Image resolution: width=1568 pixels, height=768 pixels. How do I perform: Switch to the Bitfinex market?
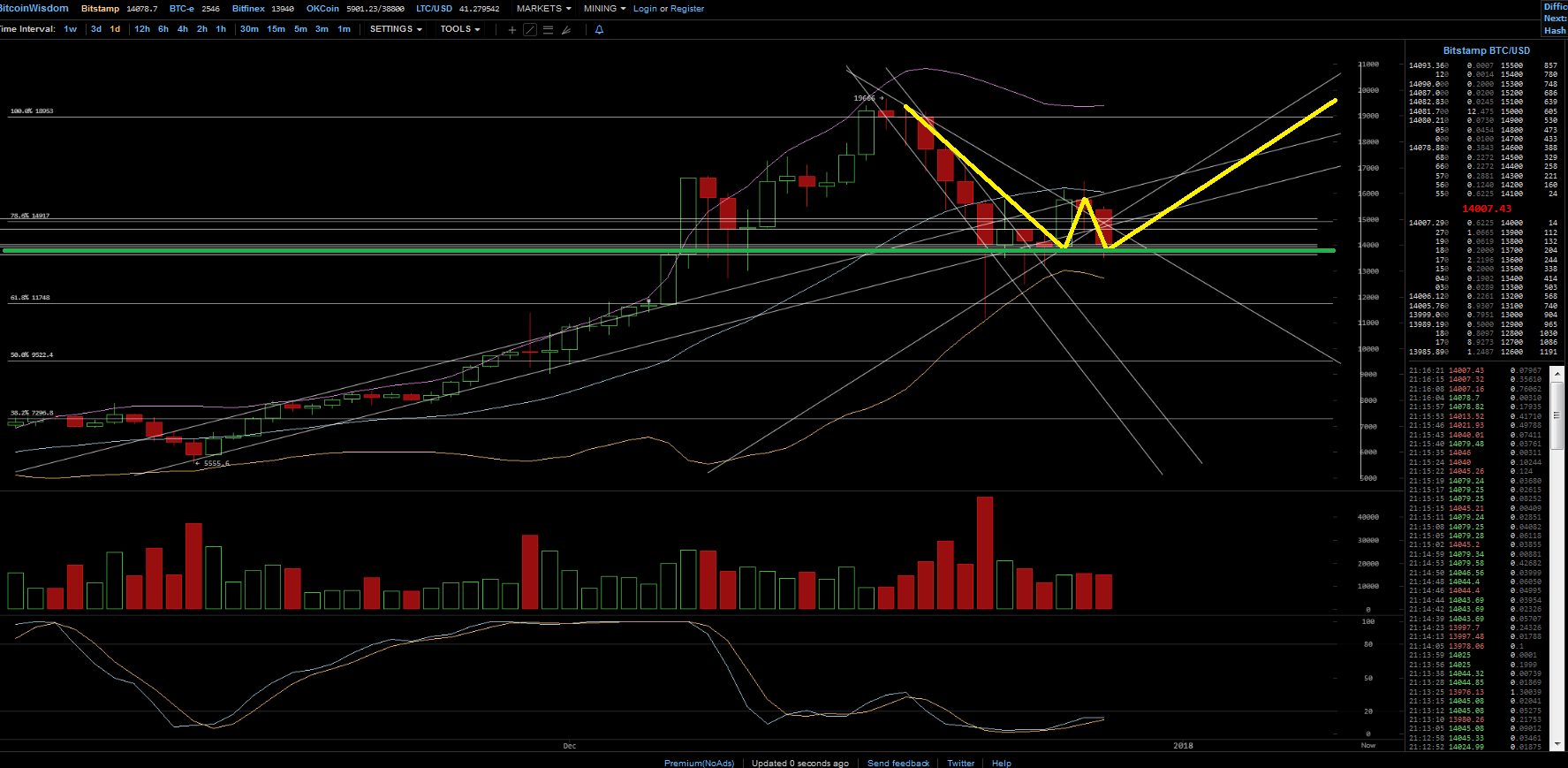point(248,9)
